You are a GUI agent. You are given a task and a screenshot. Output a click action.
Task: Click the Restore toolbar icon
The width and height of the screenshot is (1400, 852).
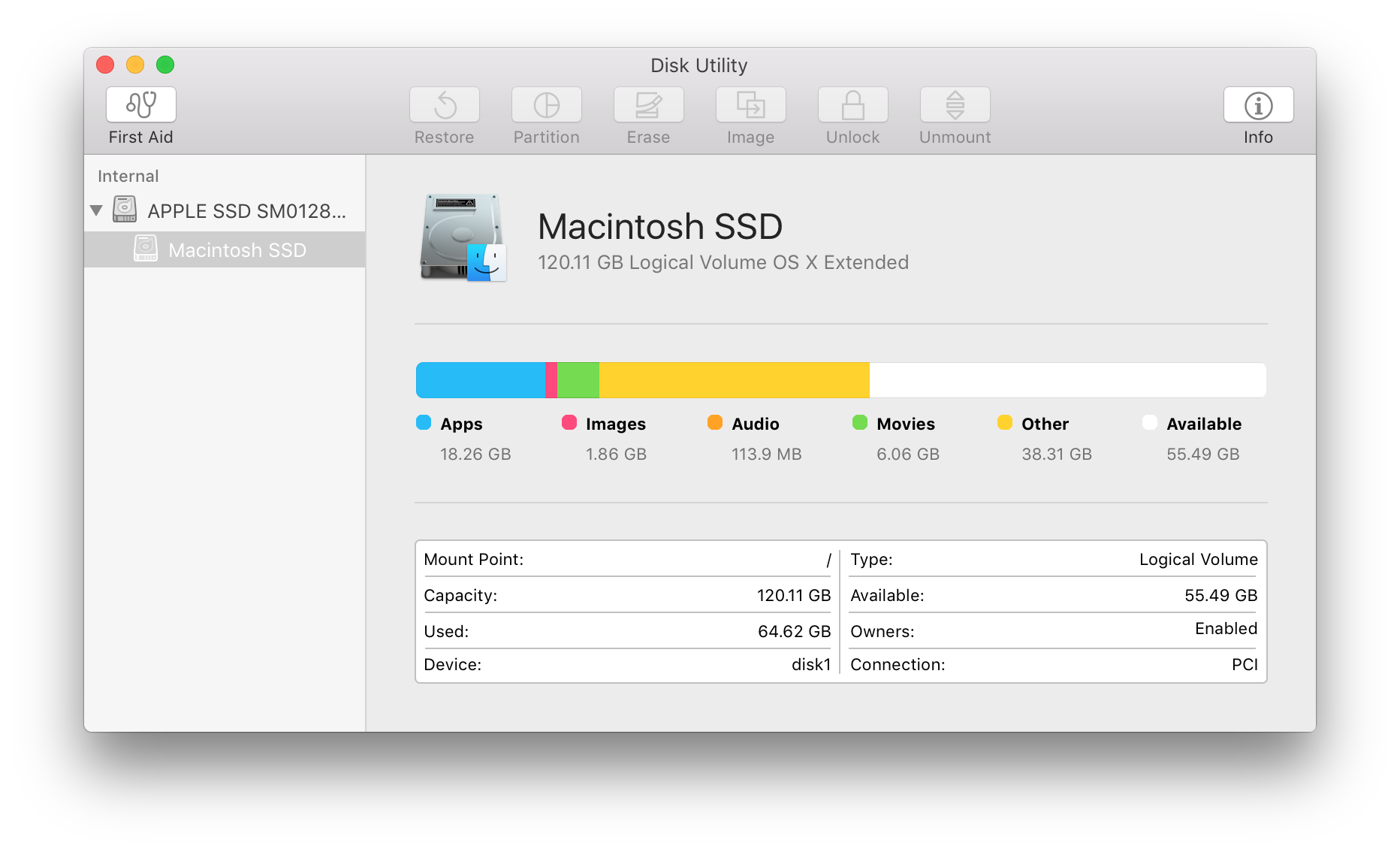pyautogui.click(x=445, y=104)
